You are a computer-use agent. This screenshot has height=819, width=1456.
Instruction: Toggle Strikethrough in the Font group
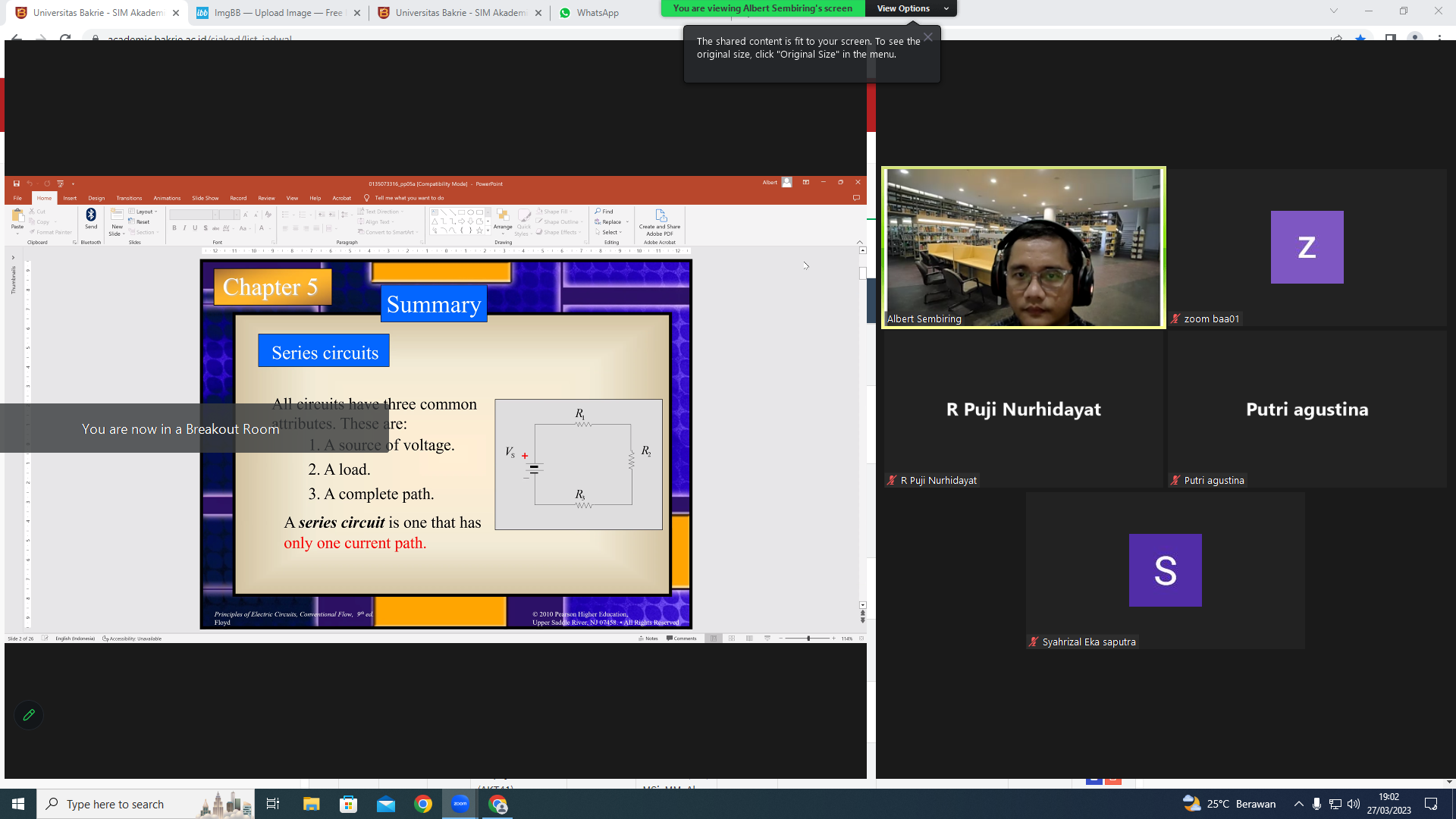[215, 228]
